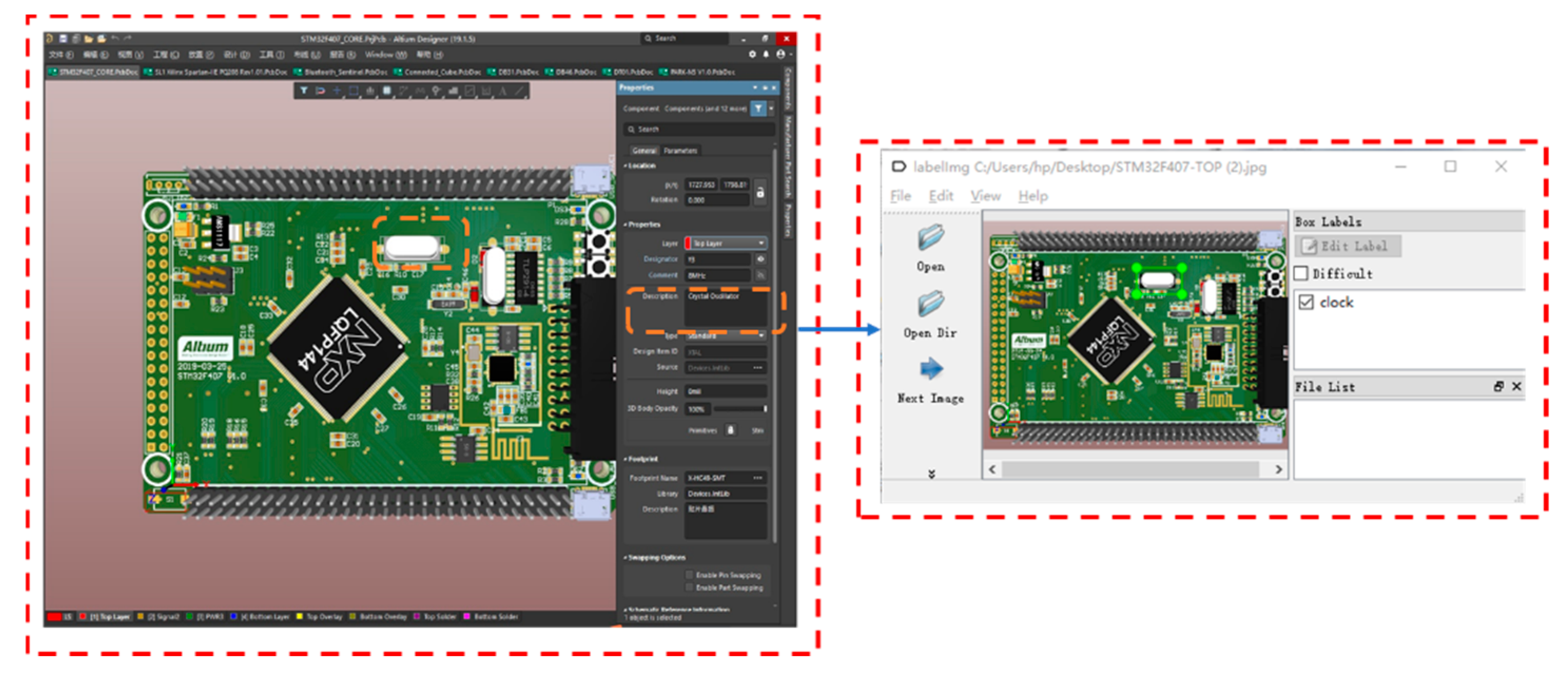The width and height of the screenshot is (1568, 684).
Task: Click the 3D Body Opacity slider
Action: [x=738, y=409]
